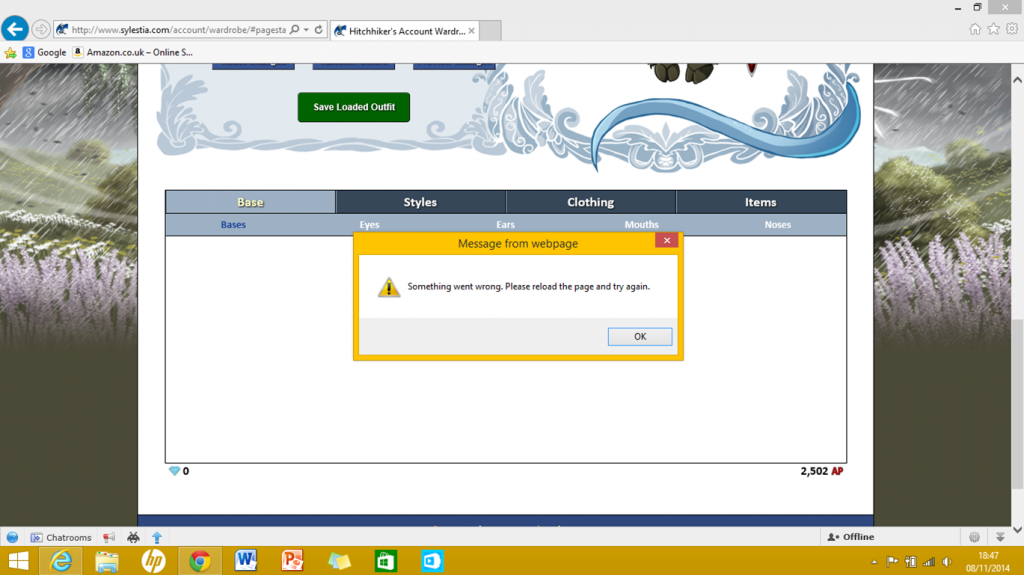Click the Save Loaded Outfit button
The height and width of the screenshot is (575, 1024).
[354, 107]
